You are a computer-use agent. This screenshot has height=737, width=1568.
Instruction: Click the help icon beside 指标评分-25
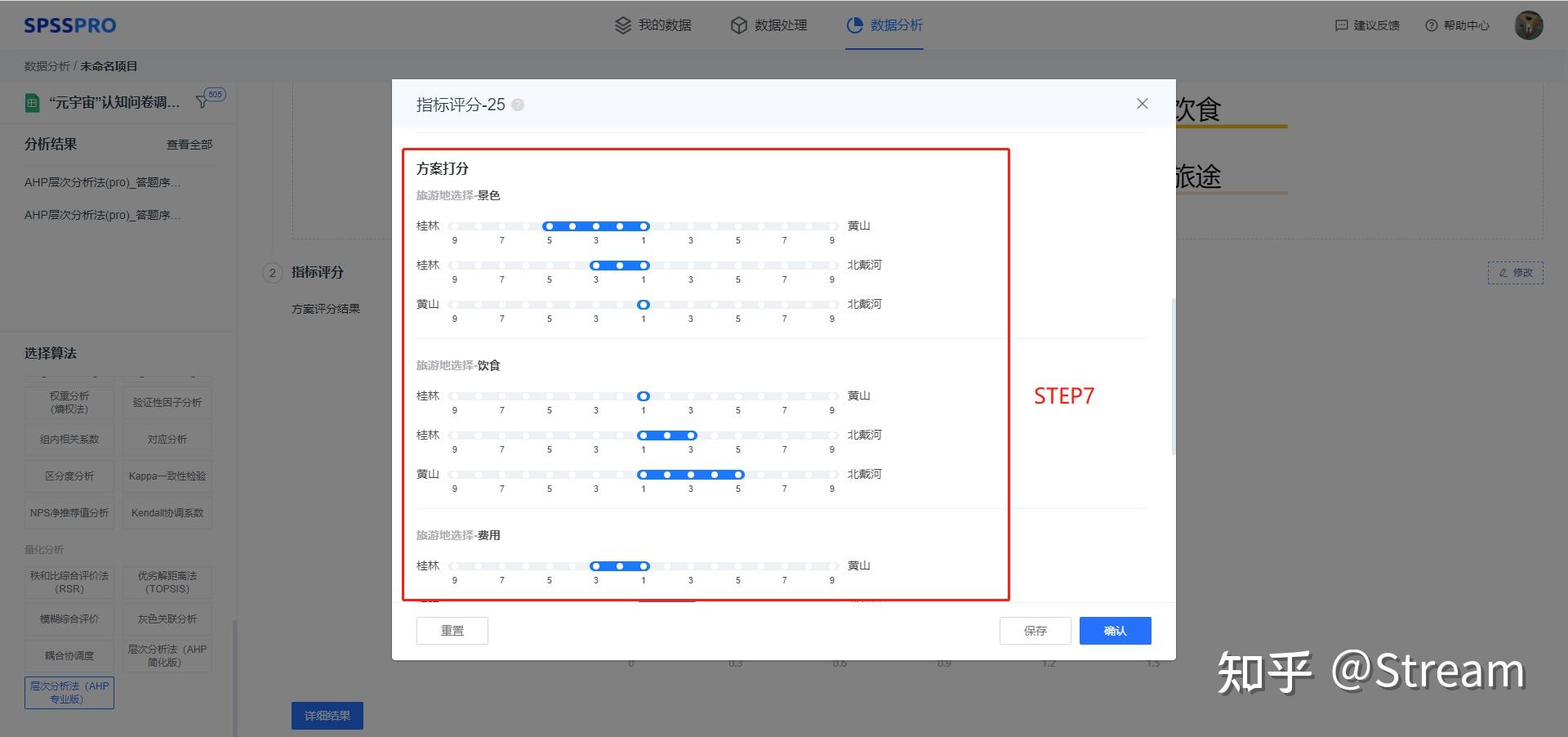click(518, 105)
